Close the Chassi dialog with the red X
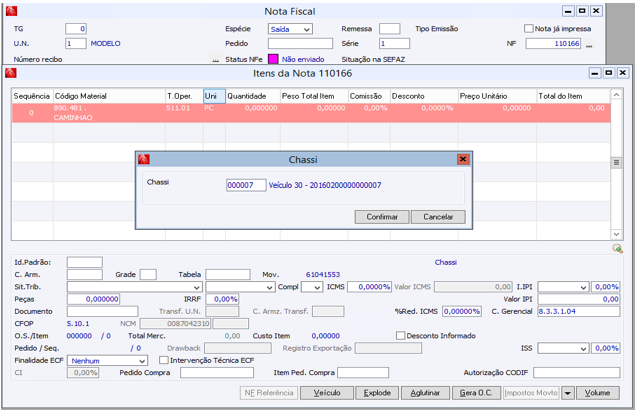The width and height of the screenshot is (636, 410). [463, 159]
